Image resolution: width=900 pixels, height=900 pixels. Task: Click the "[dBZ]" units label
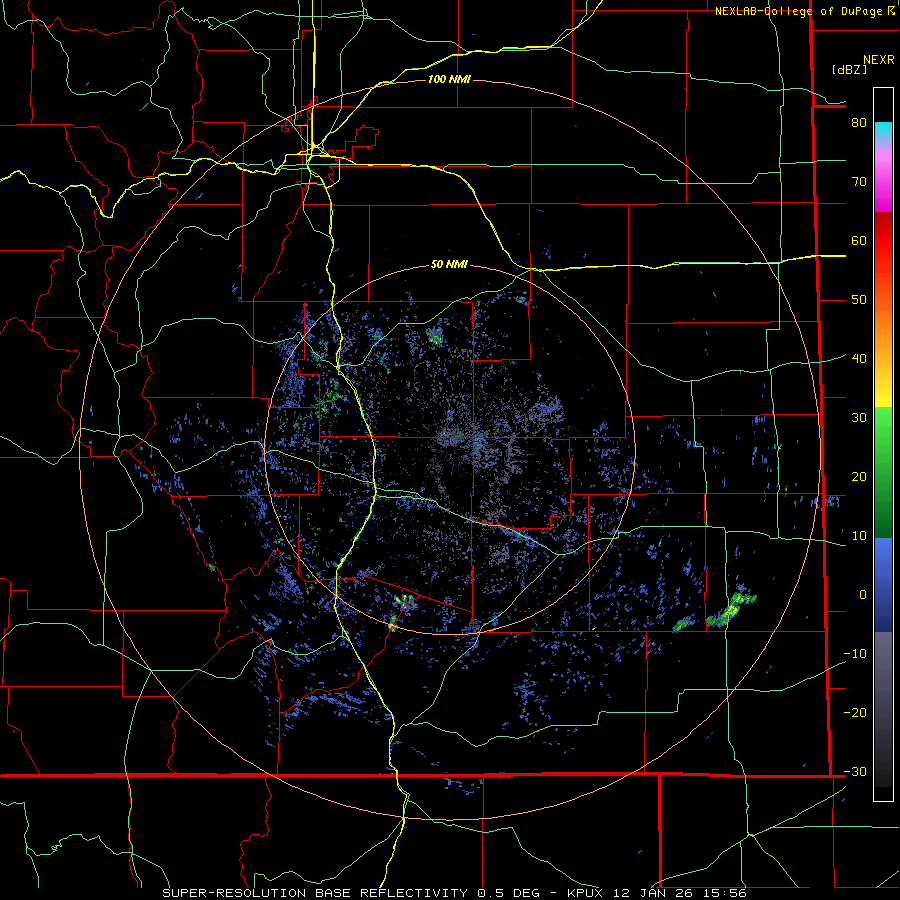(849, 69)
